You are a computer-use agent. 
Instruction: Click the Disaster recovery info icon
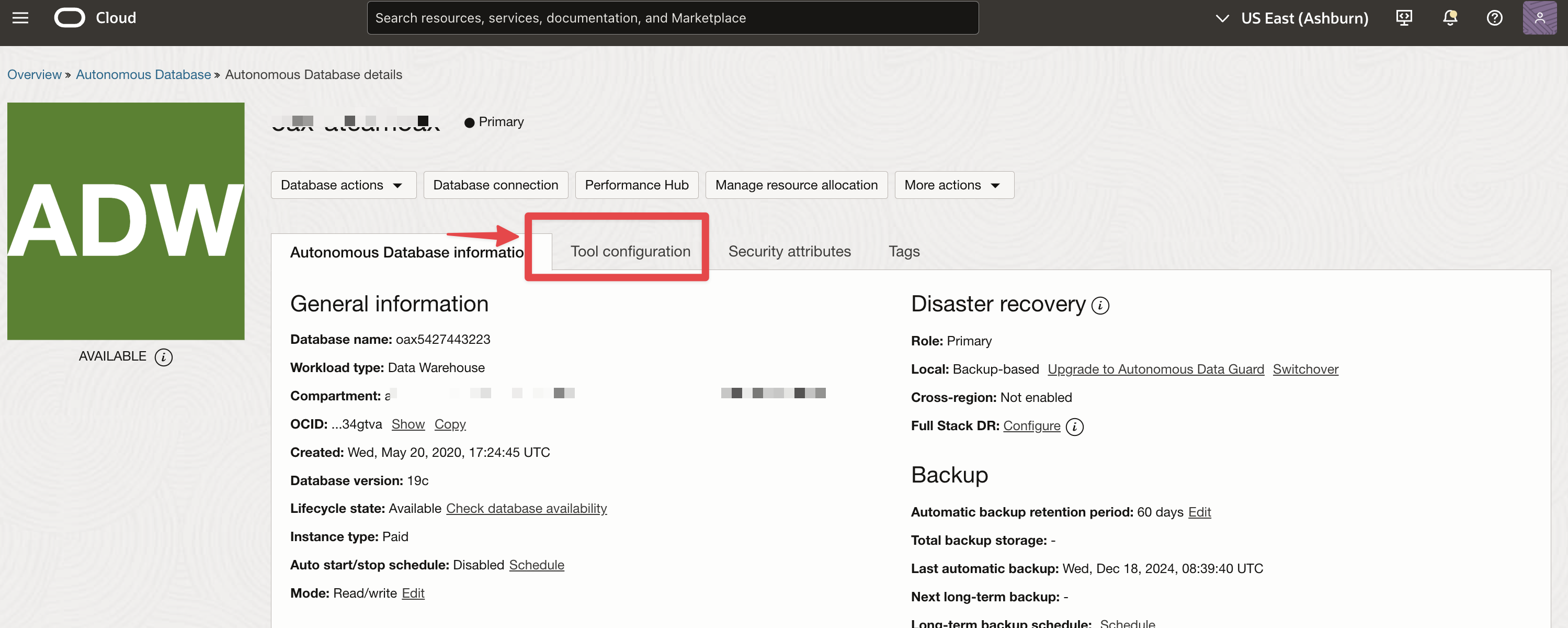click(x=1100, y=305)
